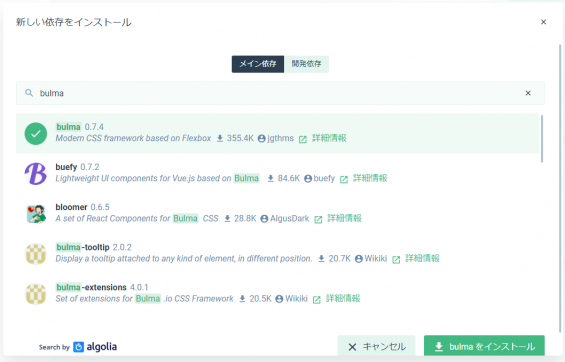Focus the bulma search input field
Screen dimensions: 565x362
pyautogui.click(x=280, y=93)
